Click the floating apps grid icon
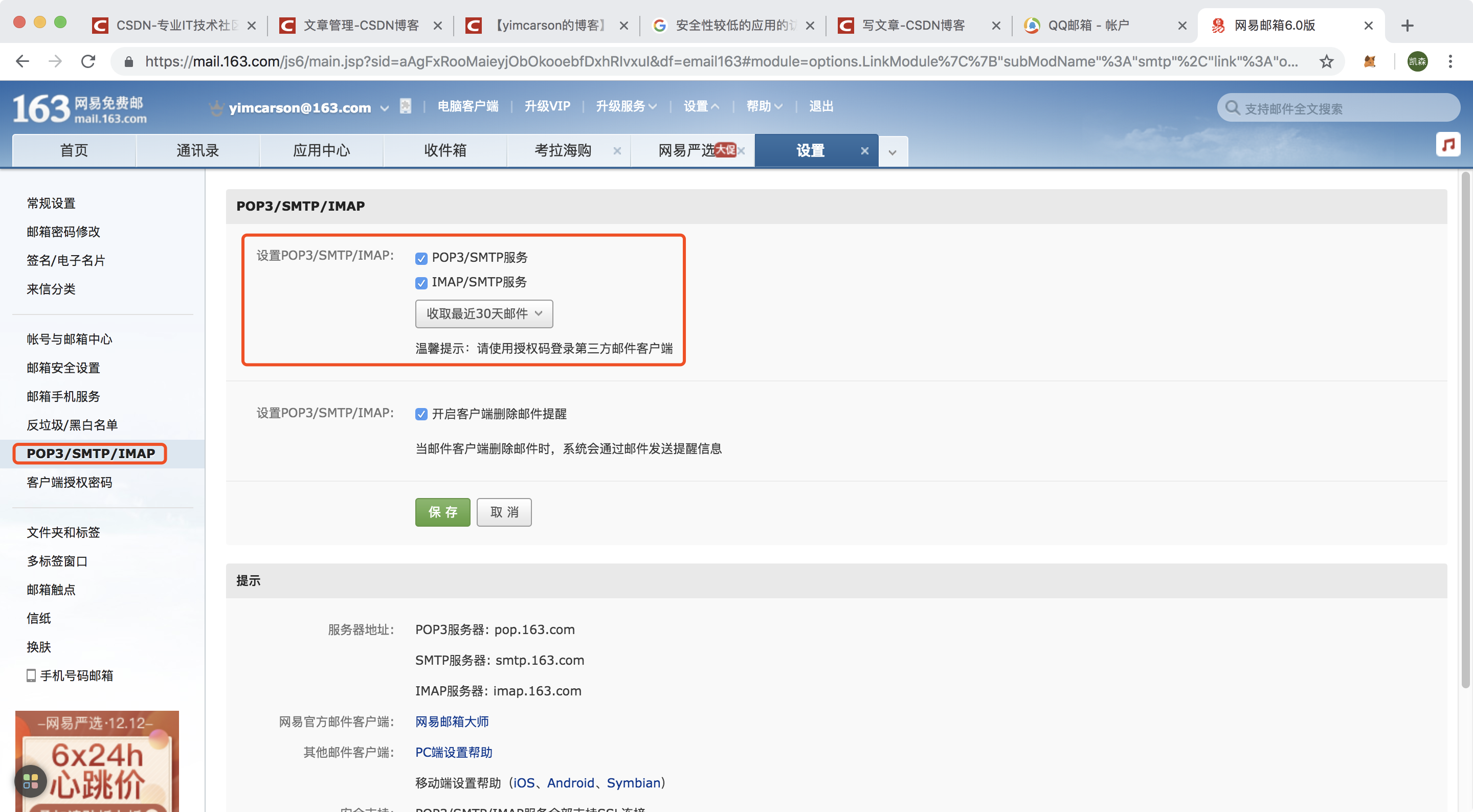Viewport: 1473px width, 812px height. (30, 780)
